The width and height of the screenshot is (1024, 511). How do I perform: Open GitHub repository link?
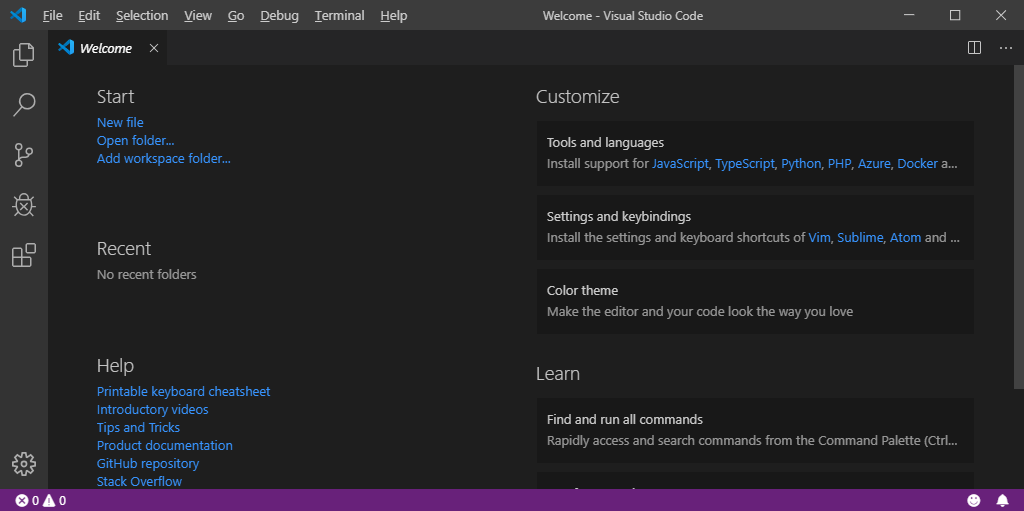pyautogui.click(x=148, y=463)
